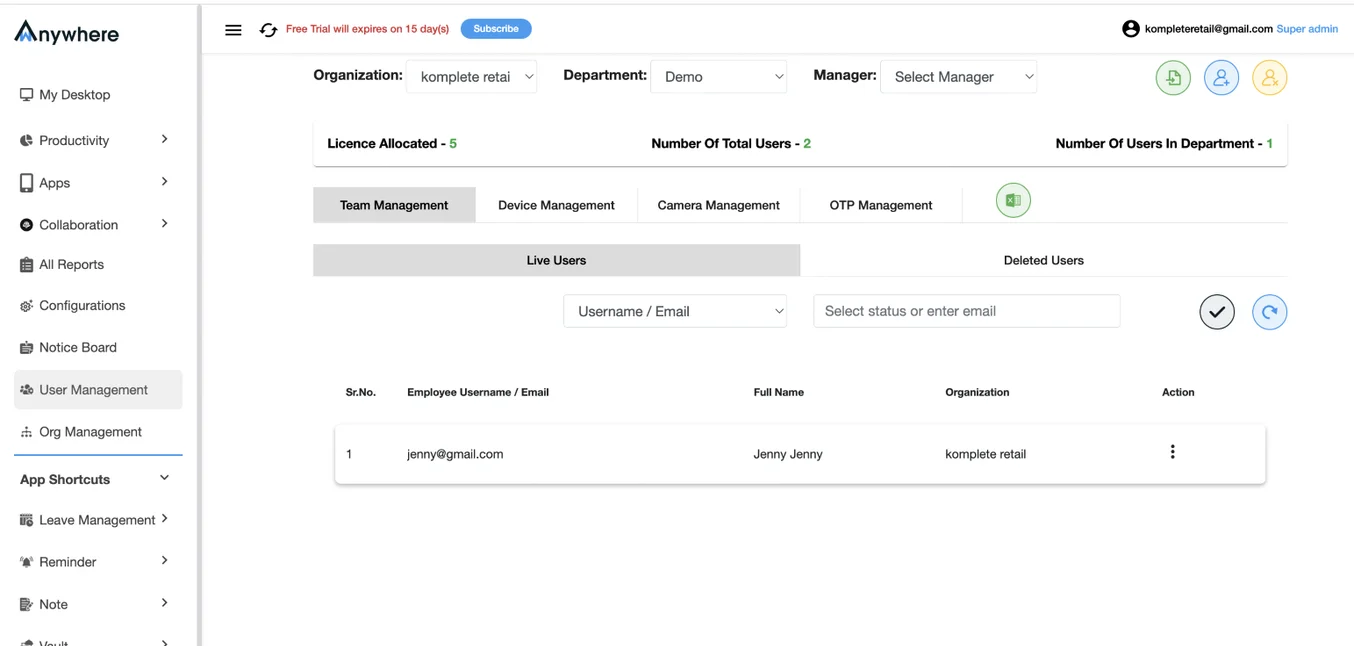Screen dimensions: 1354x646
Task: Open User Management in the sidebar
Action: [x=98, y=390]
